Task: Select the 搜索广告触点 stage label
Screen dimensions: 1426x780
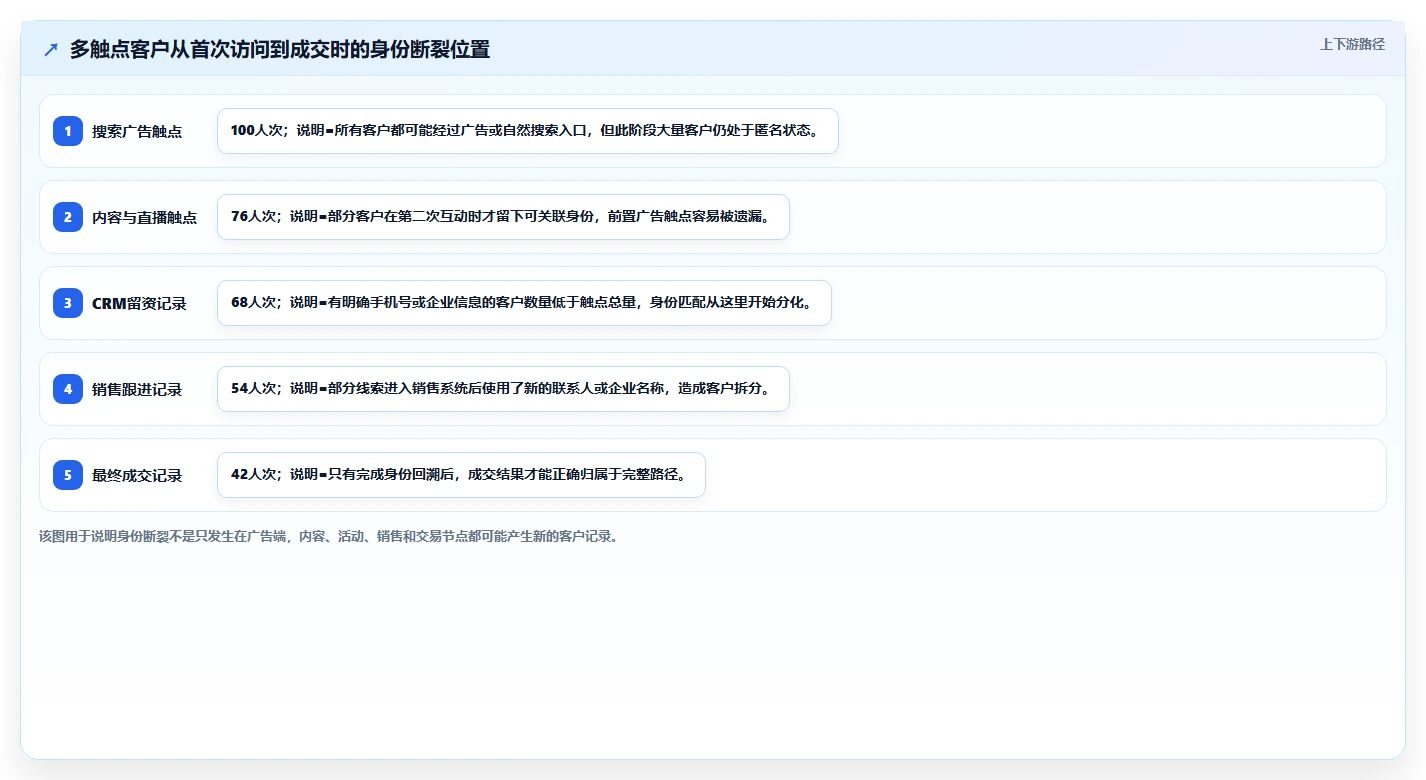Action: [x=137, y=131]
